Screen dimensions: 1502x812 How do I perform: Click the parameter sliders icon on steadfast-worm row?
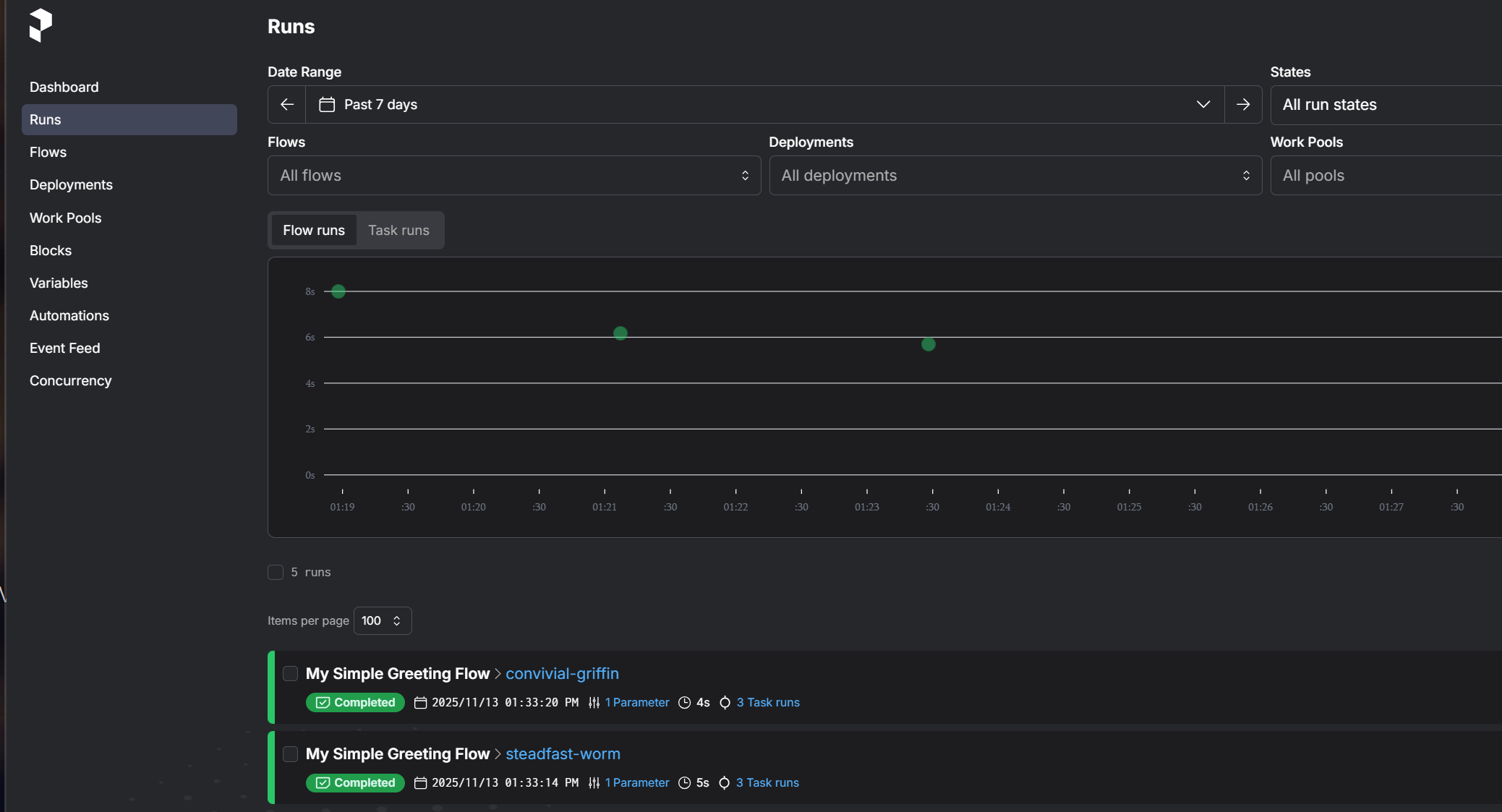tap(594, 783)
